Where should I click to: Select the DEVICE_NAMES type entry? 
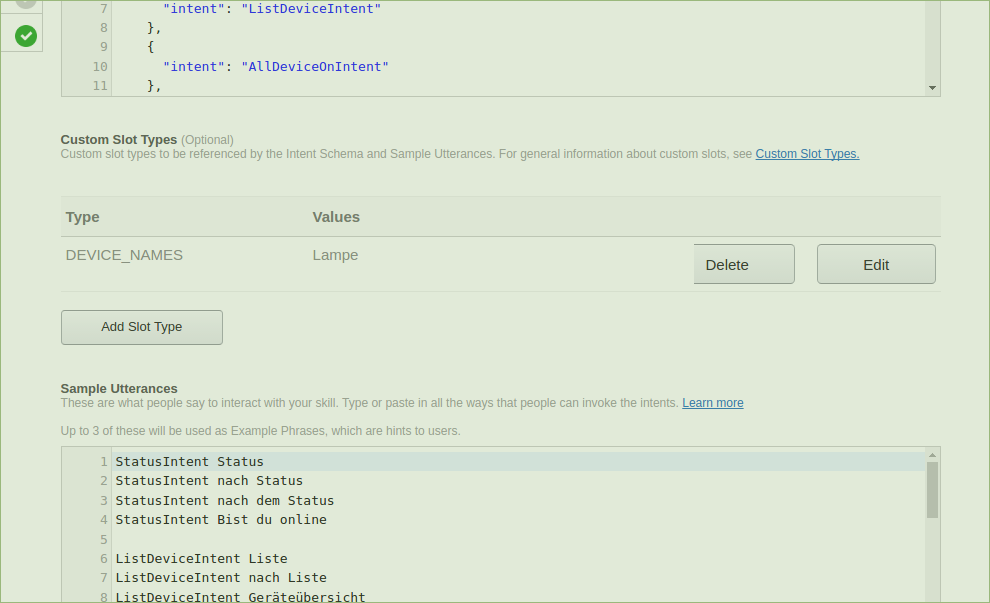[124, 255]
